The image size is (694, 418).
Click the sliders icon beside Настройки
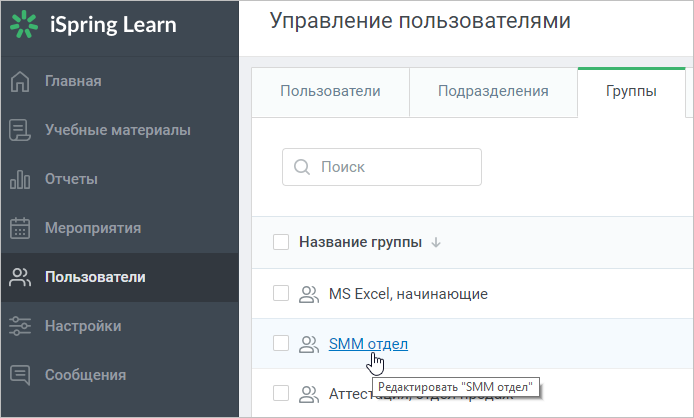click(20, 326)
